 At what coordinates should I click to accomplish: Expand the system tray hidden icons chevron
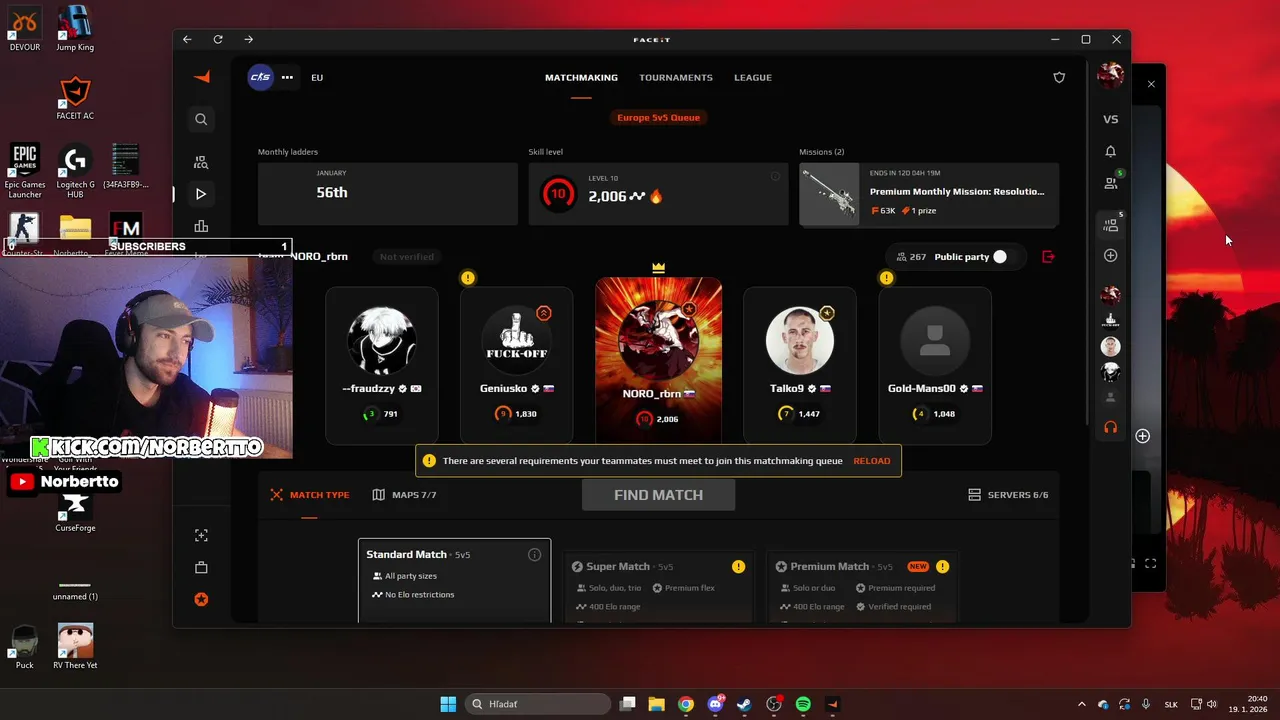pyautogui.click(x=1082, y=704)
